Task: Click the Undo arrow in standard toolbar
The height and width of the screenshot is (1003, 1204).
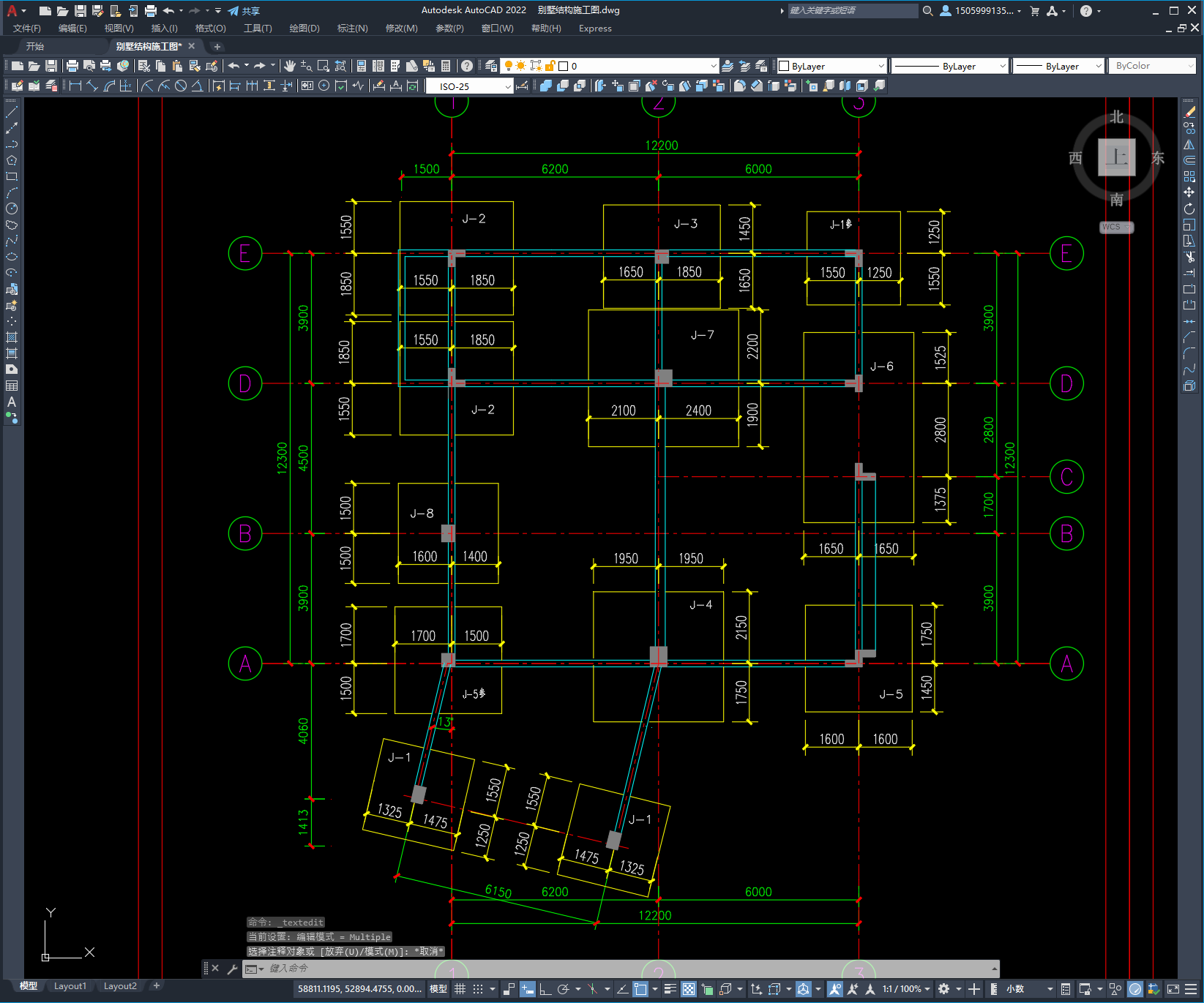Action: tap(233, 66)
